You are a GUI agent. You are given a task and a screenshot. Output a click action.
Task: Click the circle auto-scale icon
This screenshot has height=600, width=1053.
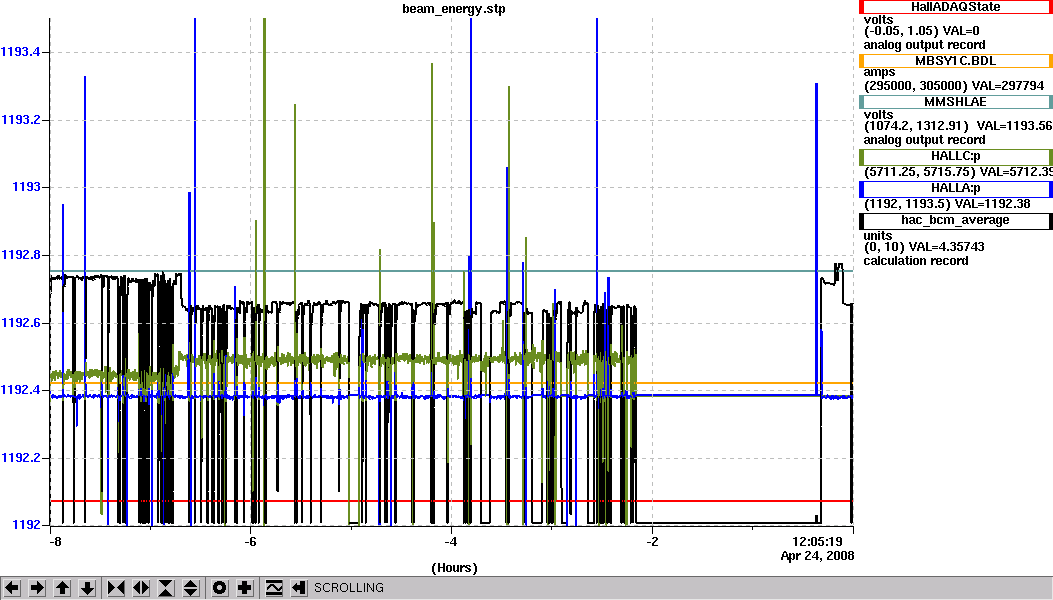coord(220,588)
